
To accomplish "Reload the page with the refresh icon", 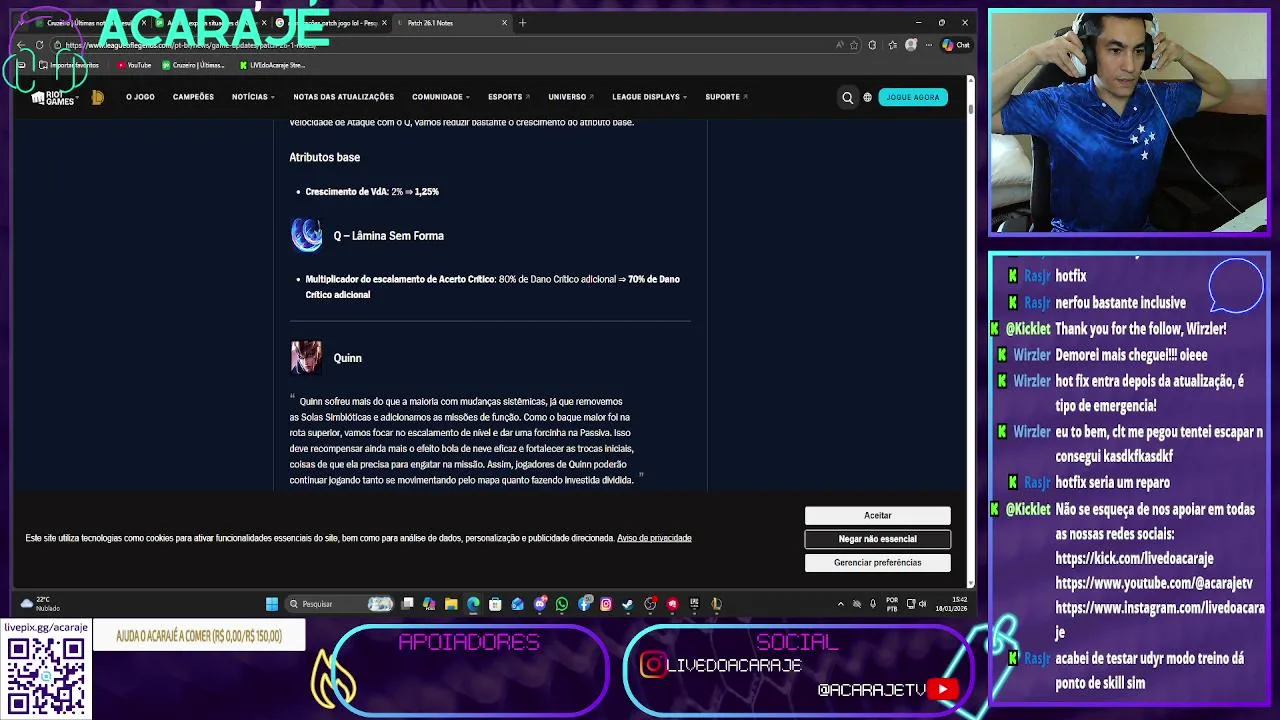I will (39, 45).
